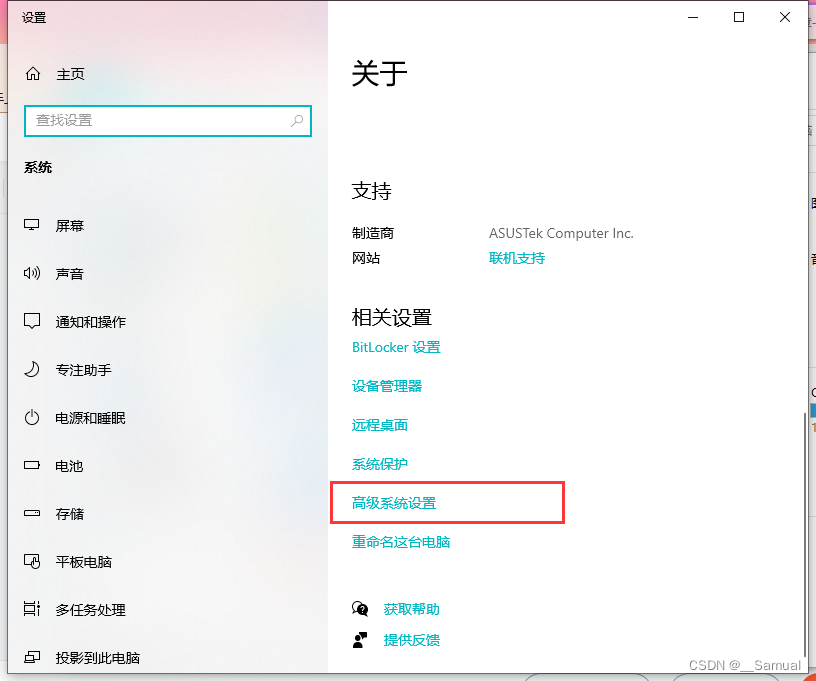This screenshot has width=816, height=681.
Task: Open BitLocker 设置 link
Action: point(396,347)
